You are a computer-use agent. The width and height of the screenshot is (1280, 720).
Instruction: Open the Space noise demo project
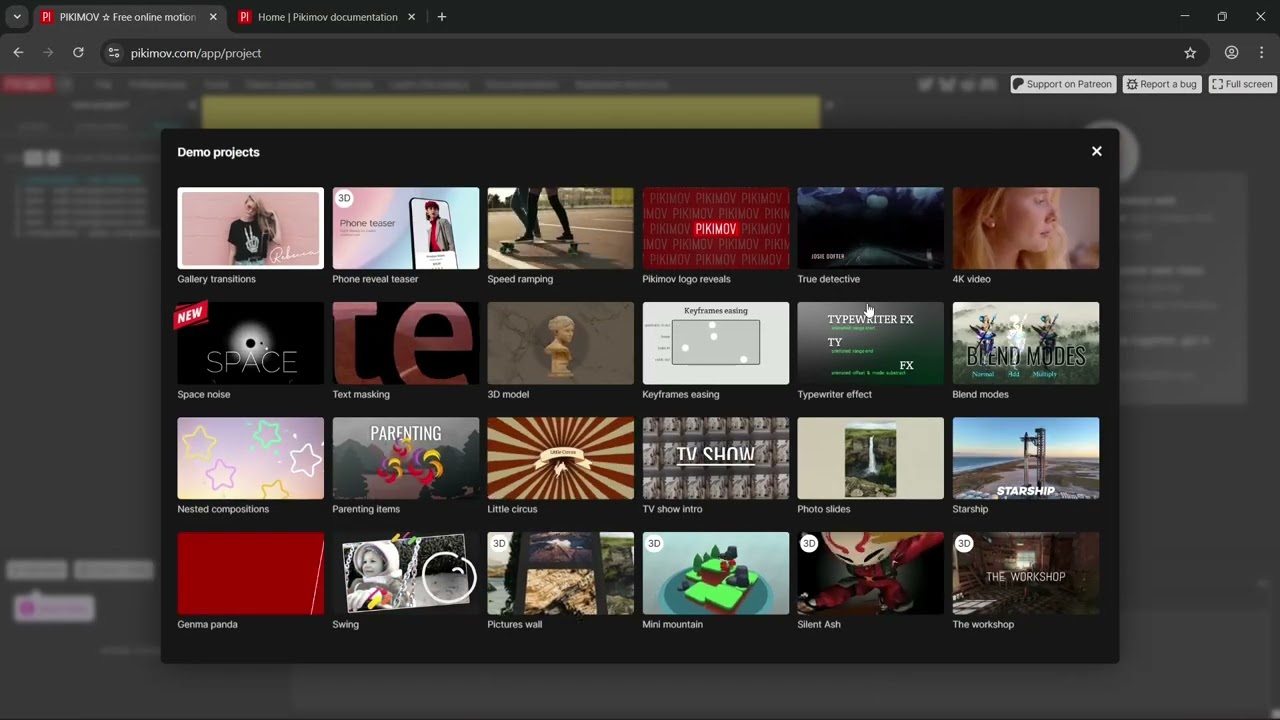pos(250,343)
